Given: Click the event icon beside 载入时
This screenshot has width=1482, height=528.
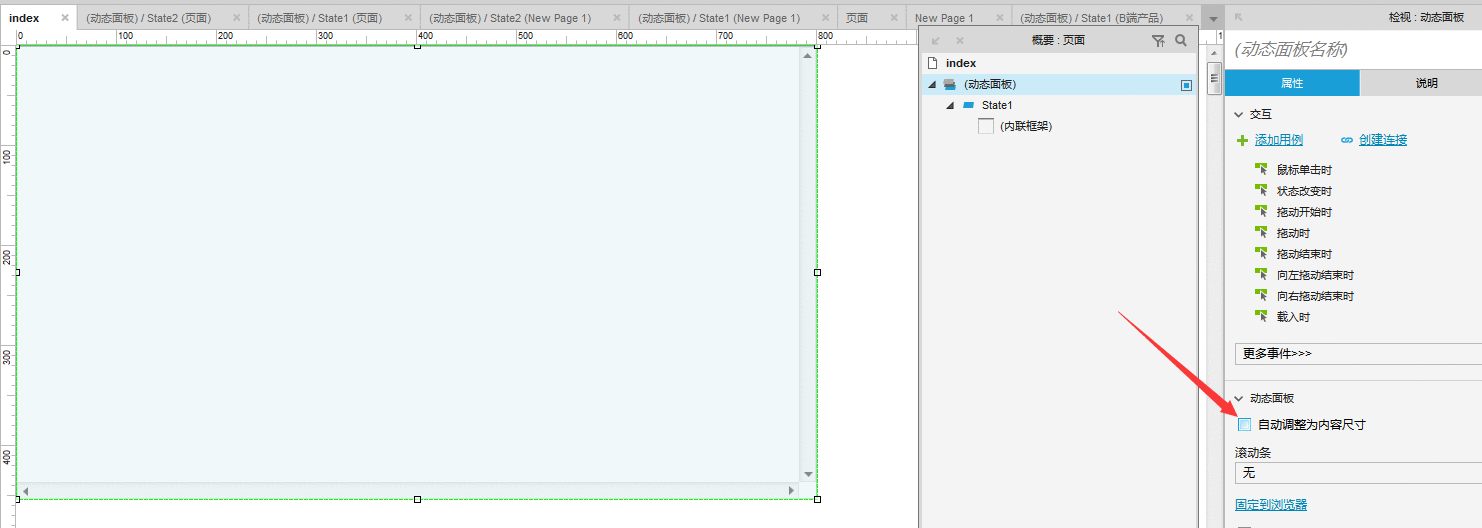Looking at the screenshot, I should pos(1262,317).
